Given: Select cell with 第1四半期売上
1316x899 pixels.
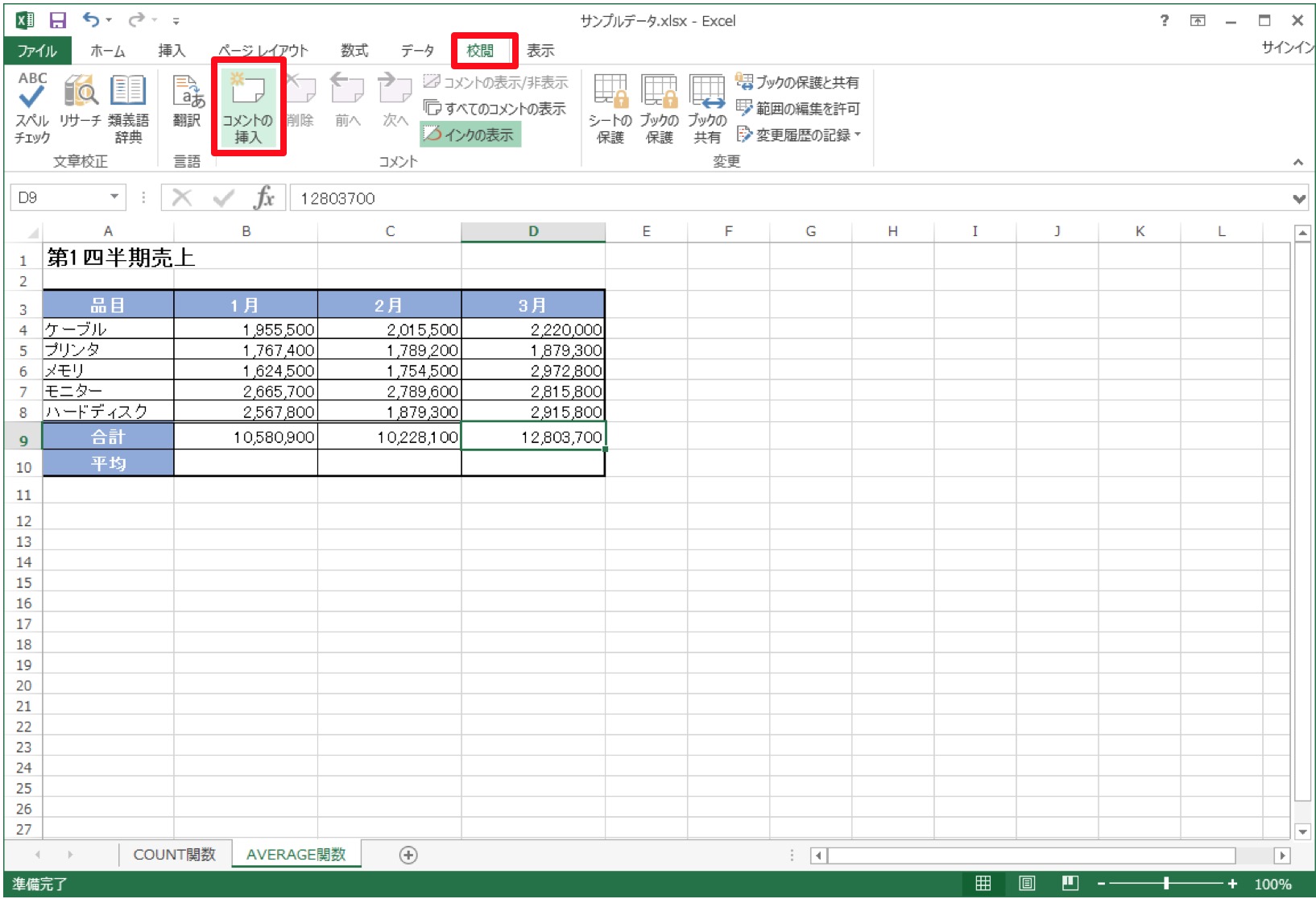Looking at the screenshot, I should 108,258.
